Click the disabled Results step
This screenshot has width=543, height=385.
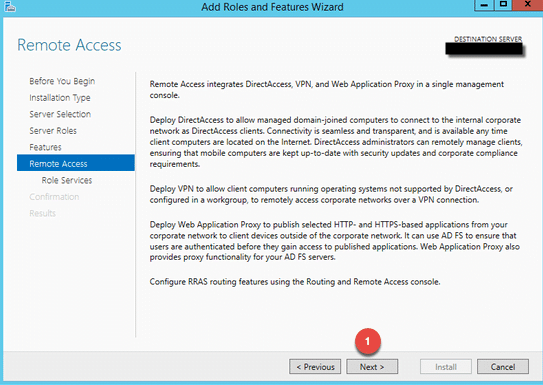coord(42,213)
